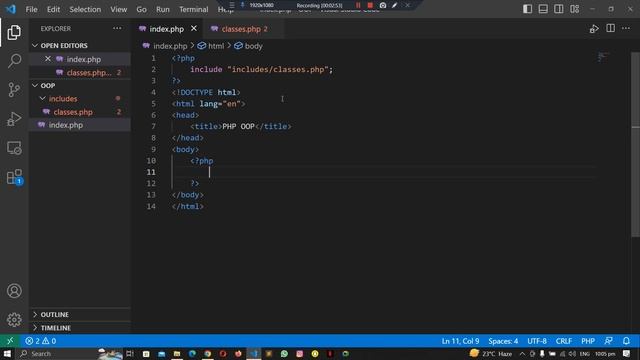The height and width of the screenshot is (360, 640).
Task: Open the Source Control view
Action: coord(14,89)
